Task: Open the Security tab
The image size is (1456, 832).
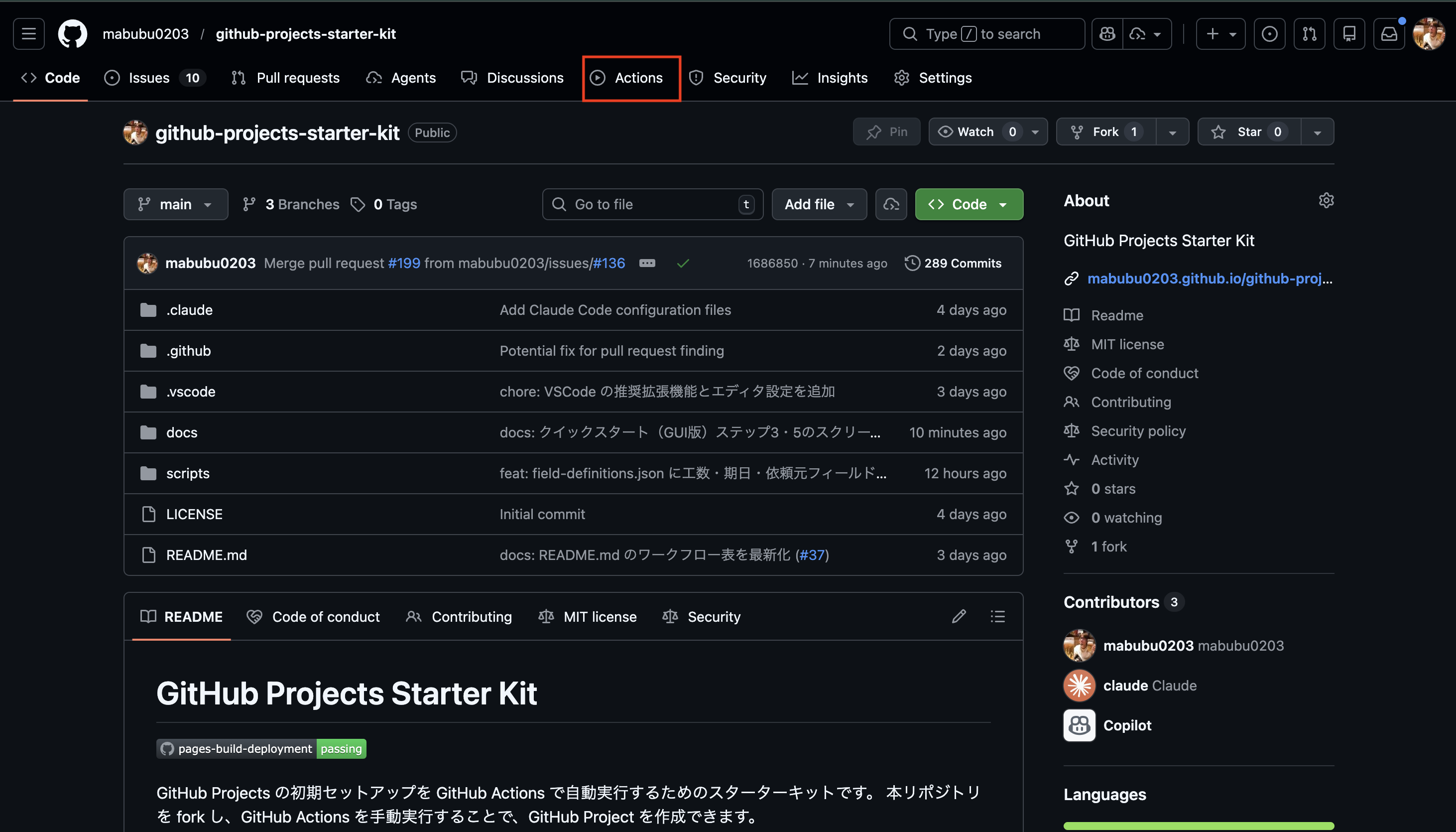Action: point(728,78)
